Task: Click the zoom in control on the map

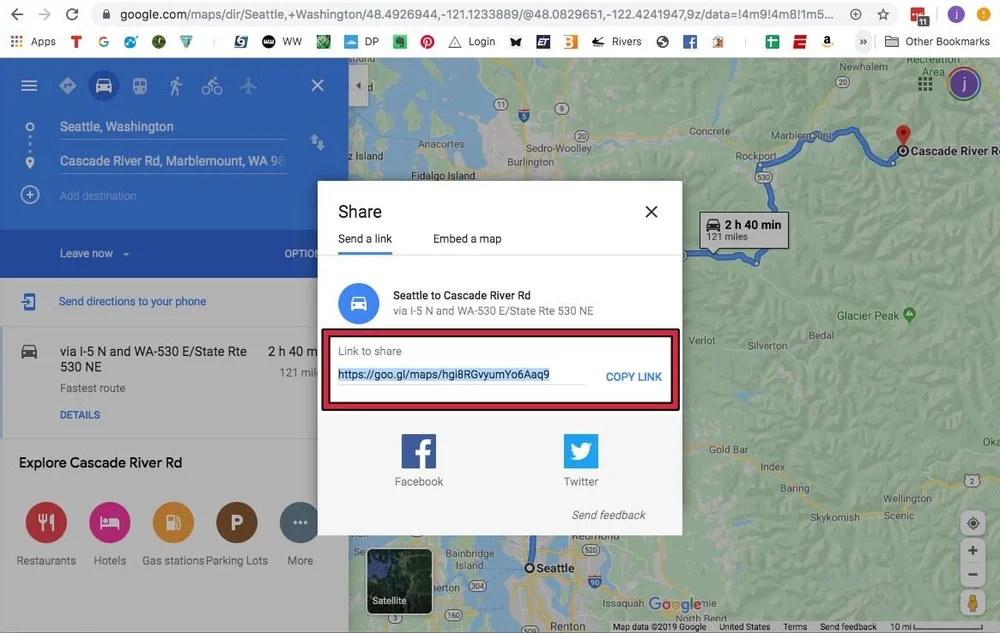Action: 972,550
